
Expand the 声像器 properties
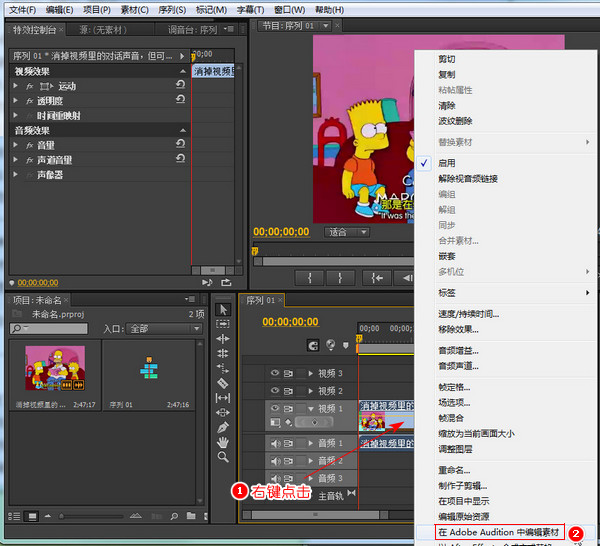(16, 174)
